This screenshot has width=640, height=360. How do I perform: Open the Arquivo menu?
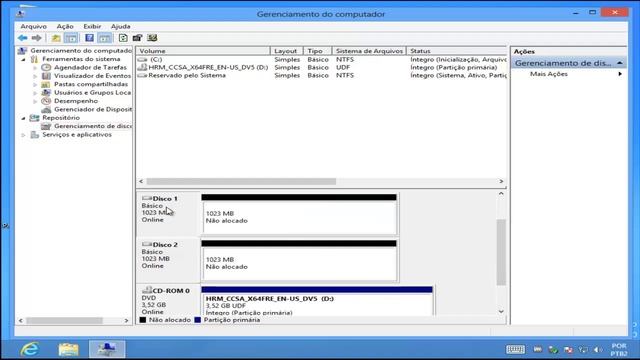[x=33, y=26]
